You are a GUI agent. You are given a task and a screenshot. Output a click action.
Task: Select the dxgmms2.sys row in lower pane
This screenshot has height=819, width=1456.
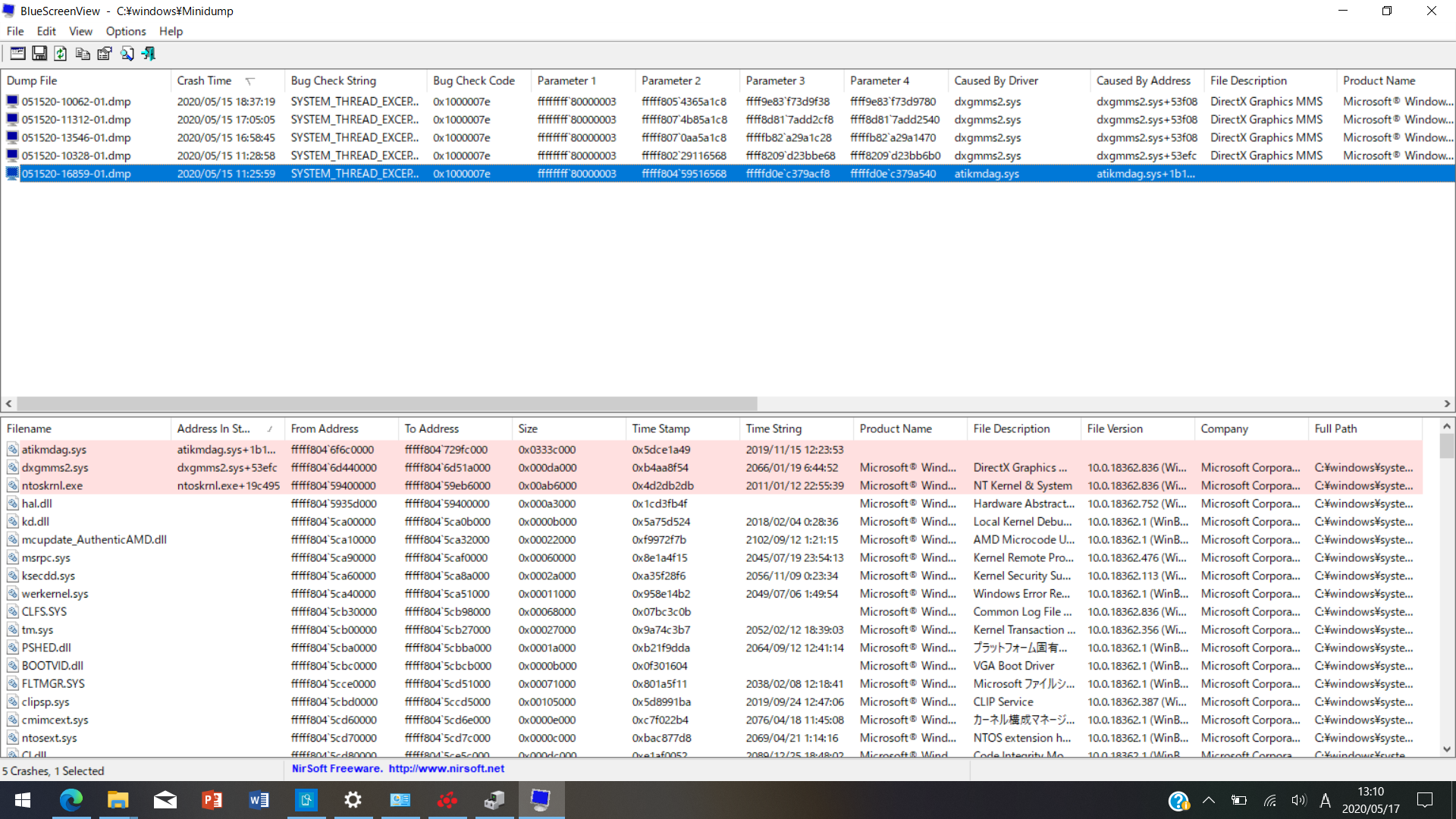click(x=711, y=468)
